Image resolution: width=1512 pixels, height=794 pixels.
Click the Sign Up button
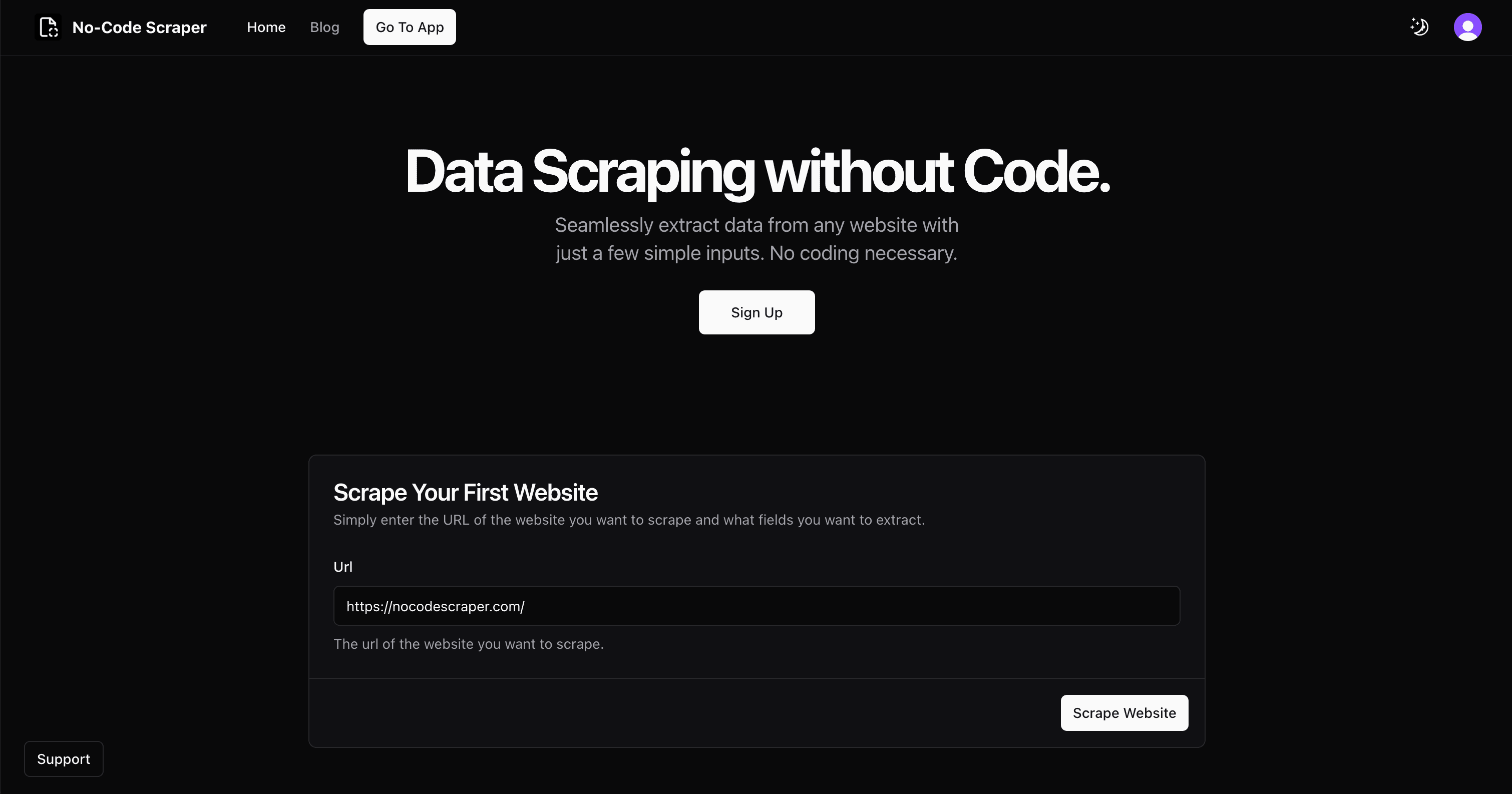pyautogui.click(x=756, y=312)
